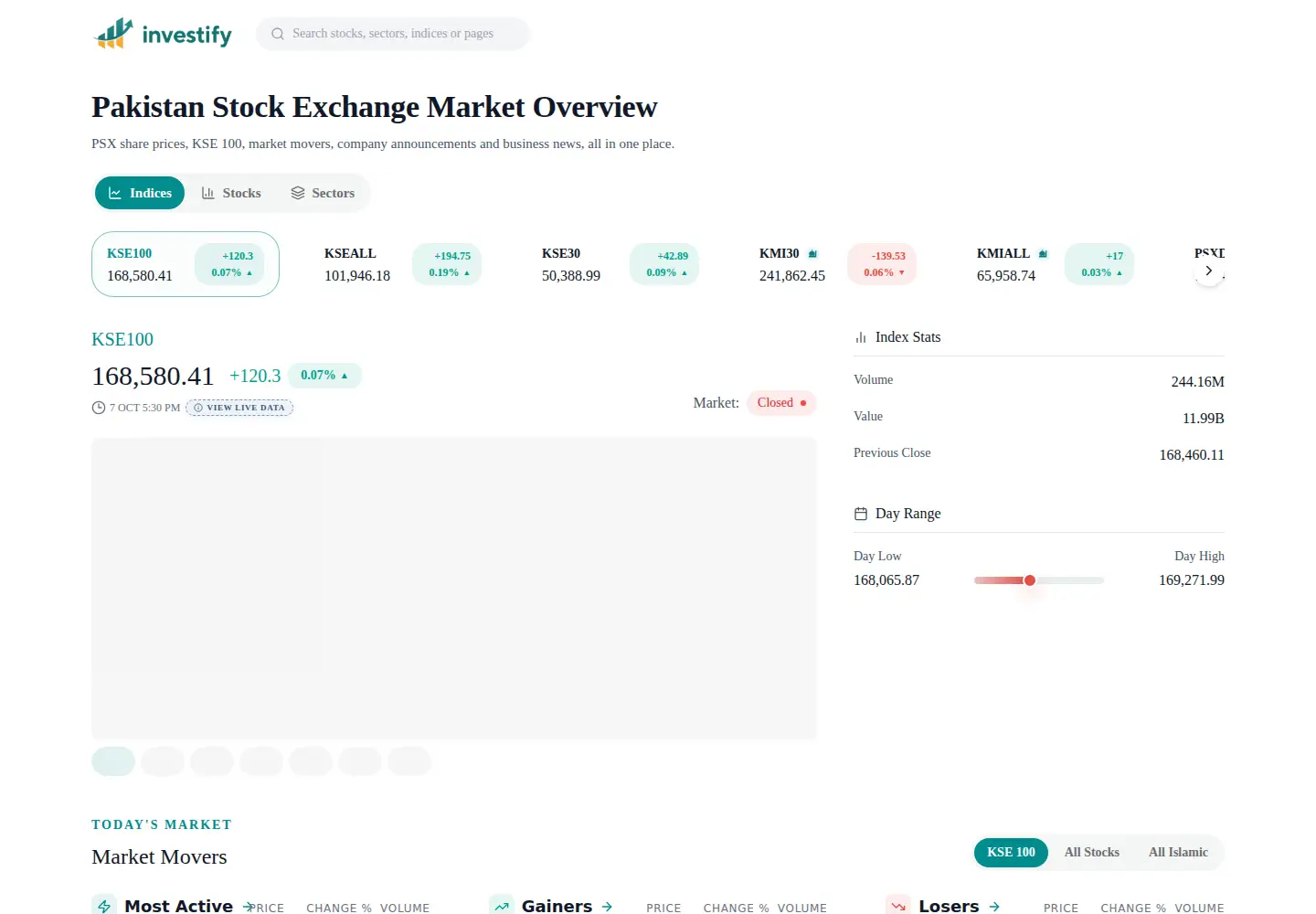1316x914 pixels.
Task: Click the Islamic icon next to KMIALL
Action: tap(1043, 254)
